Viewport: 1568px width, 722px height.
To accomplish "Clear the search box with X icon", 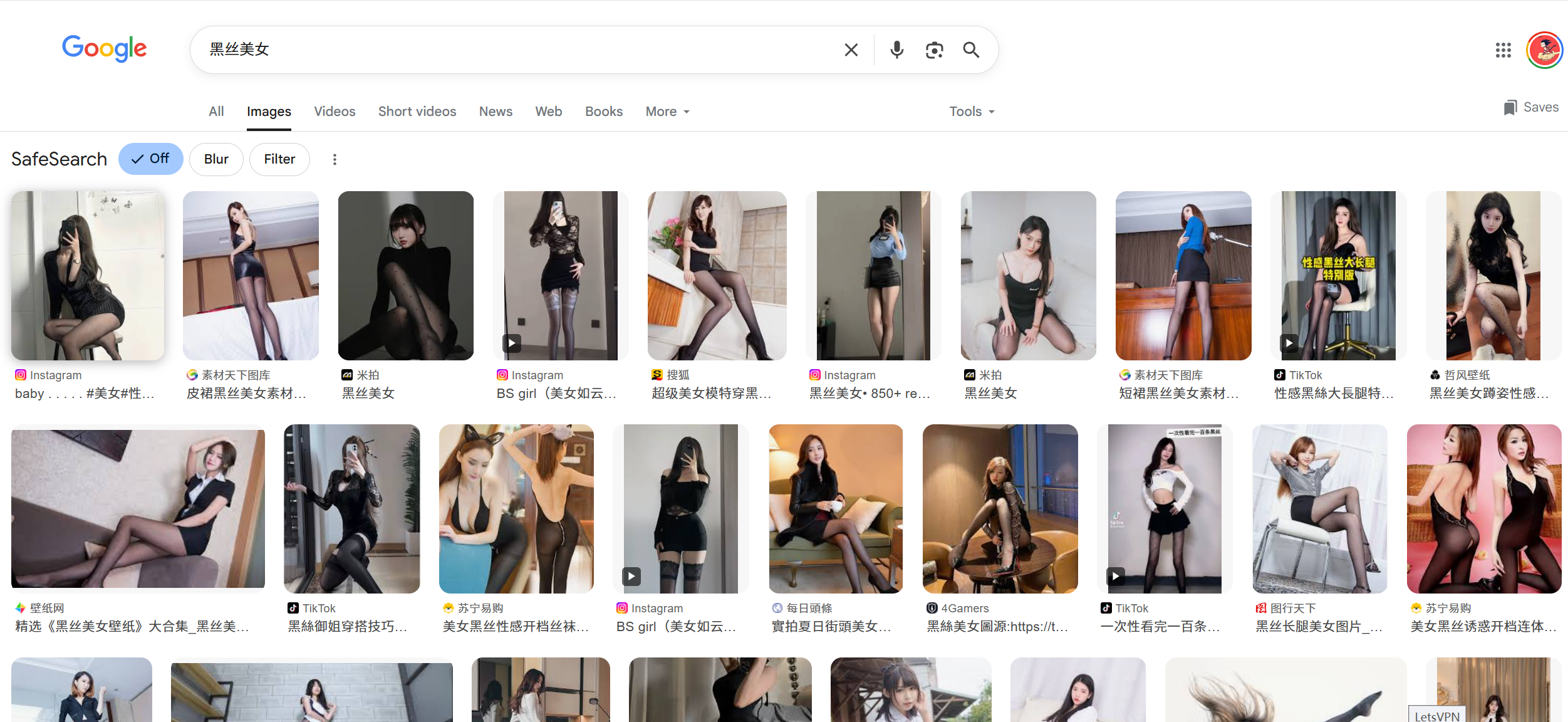I will [x=851, y=50].
